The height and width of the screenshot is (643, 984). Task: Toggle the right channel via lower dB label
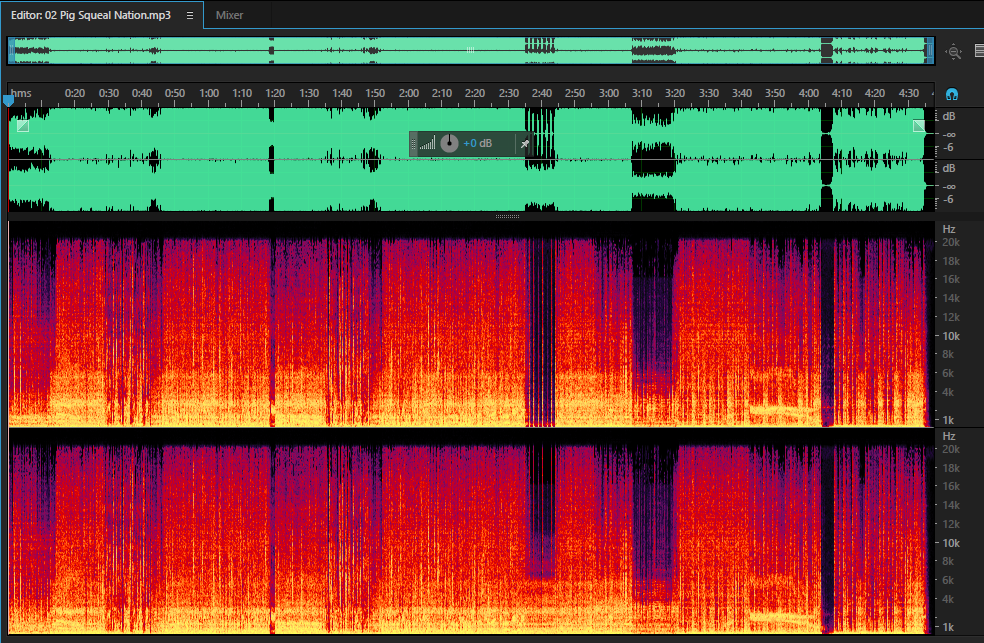[949, 168]
